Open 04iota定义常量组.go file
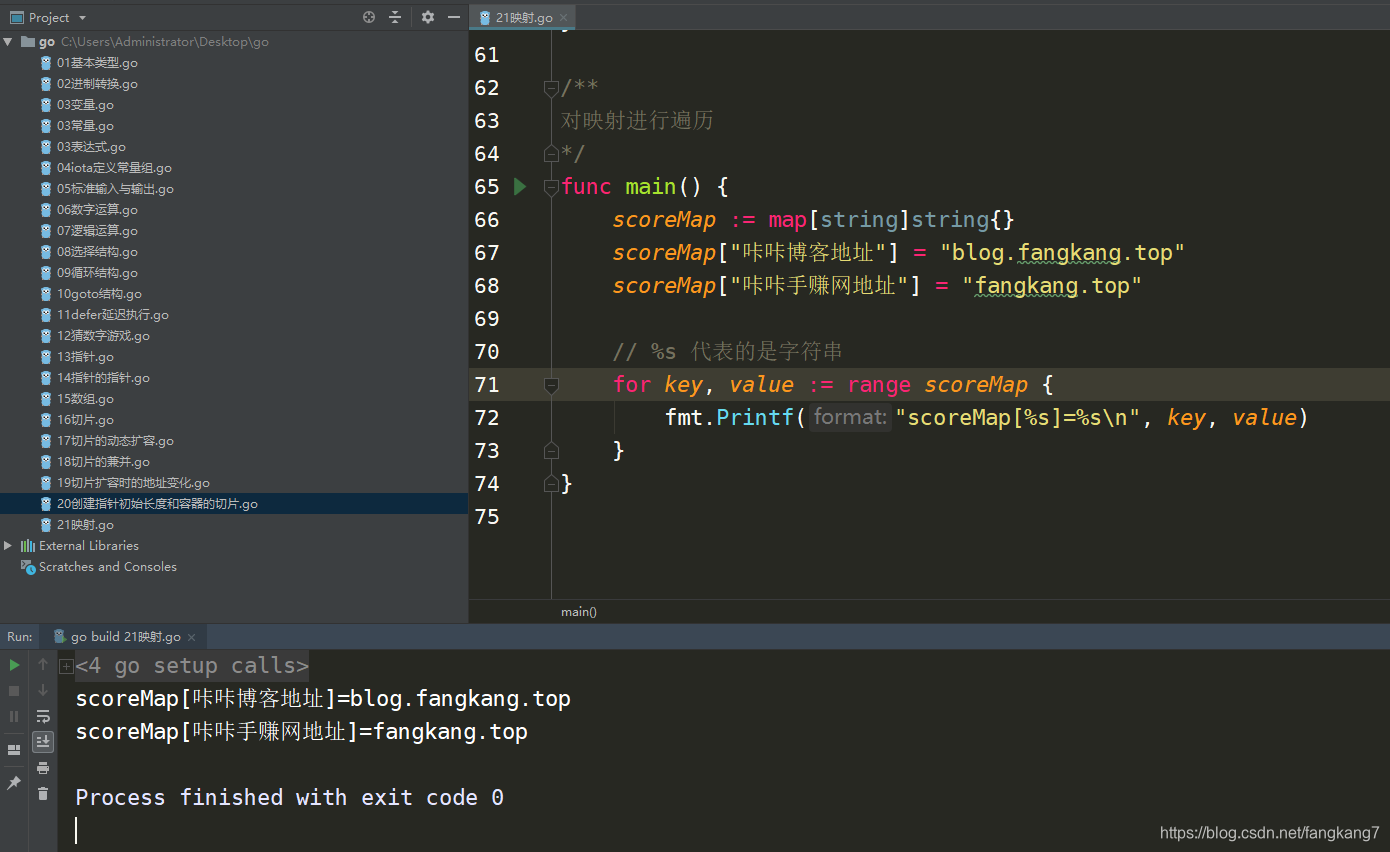This screenshot has width=1390, height=852. point(114,168)
